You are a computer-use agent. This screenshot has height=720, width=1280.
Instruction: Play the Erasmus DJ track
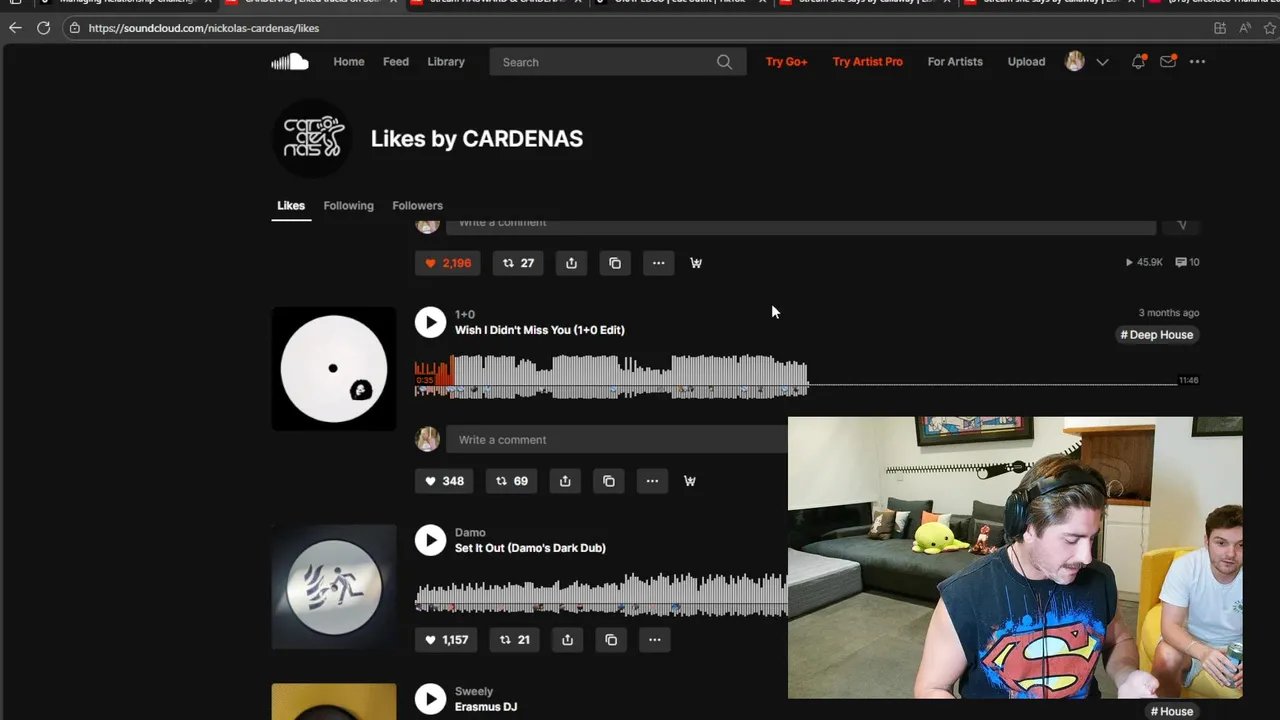click(430, 699)
